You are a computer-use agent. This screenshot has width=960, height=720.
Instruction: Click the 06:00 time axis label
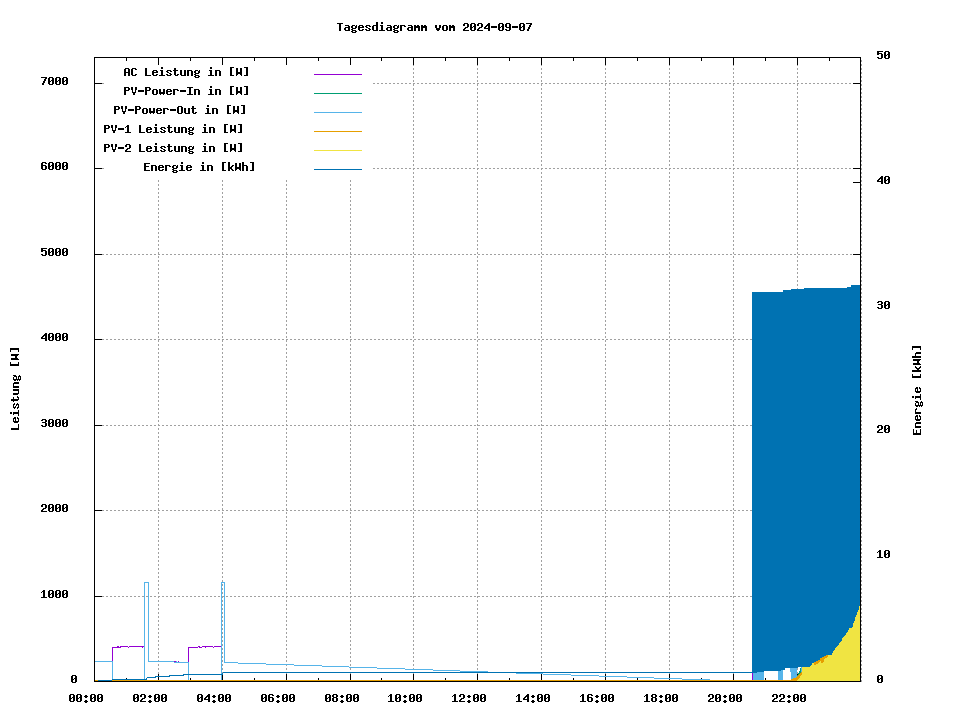point(278,698)
